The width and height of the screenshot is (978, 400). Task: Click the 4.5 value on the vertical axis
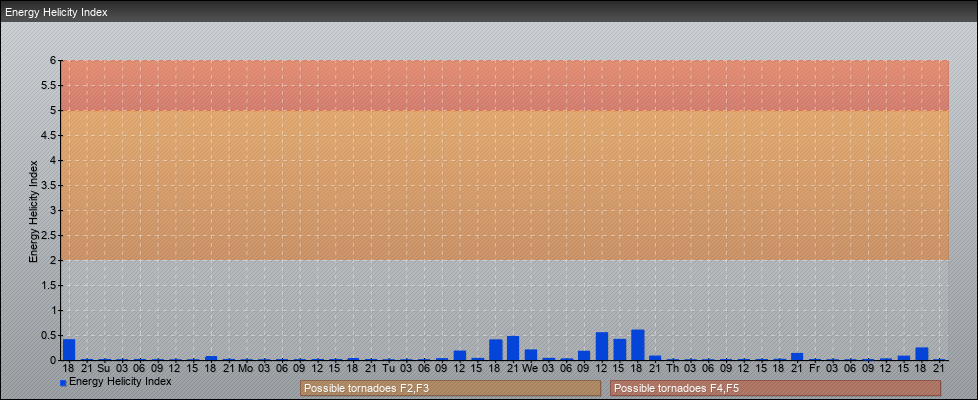coord(49,135)
